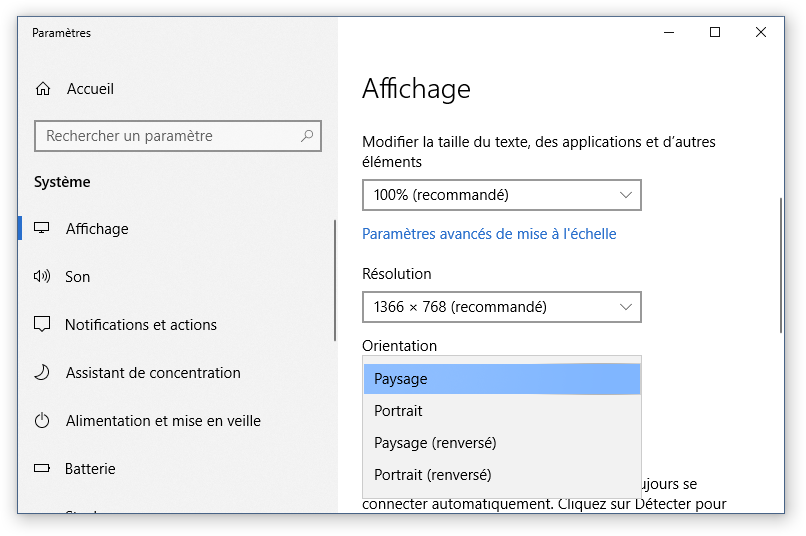
Task: Select Paysage (renversé) orientation
Action: 501,443
